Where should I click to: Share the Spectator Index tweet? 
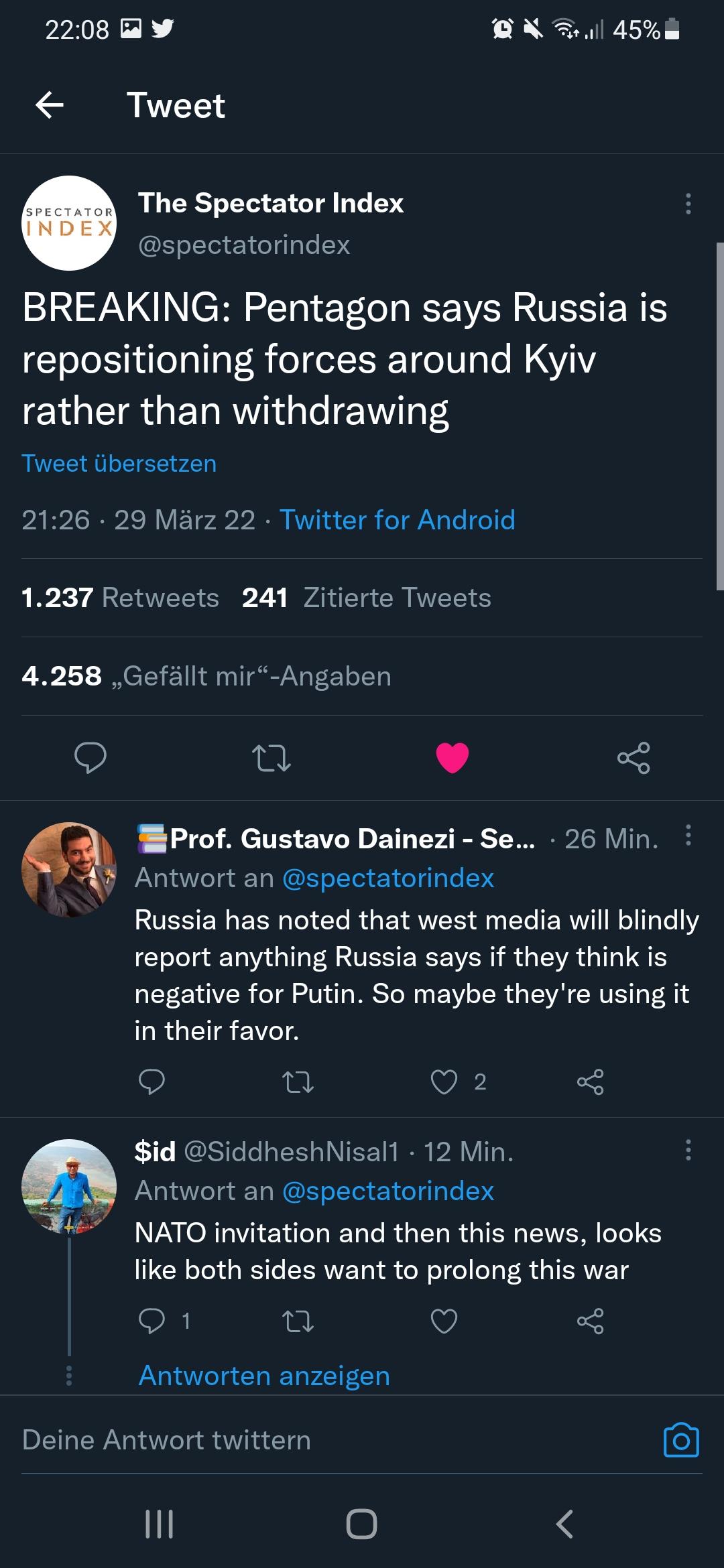633,758
